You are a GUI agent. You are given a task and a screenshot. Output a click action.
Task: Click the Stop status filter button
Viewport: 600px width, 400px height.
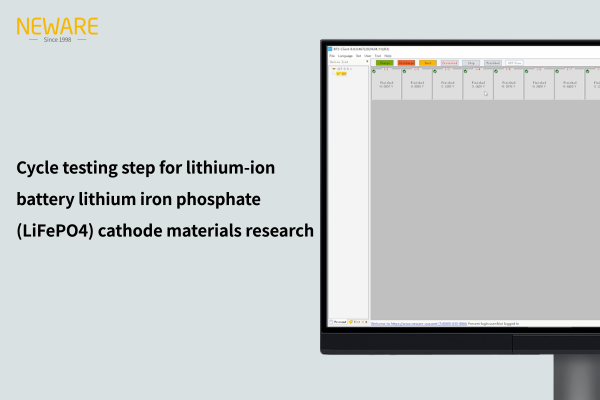471,62
